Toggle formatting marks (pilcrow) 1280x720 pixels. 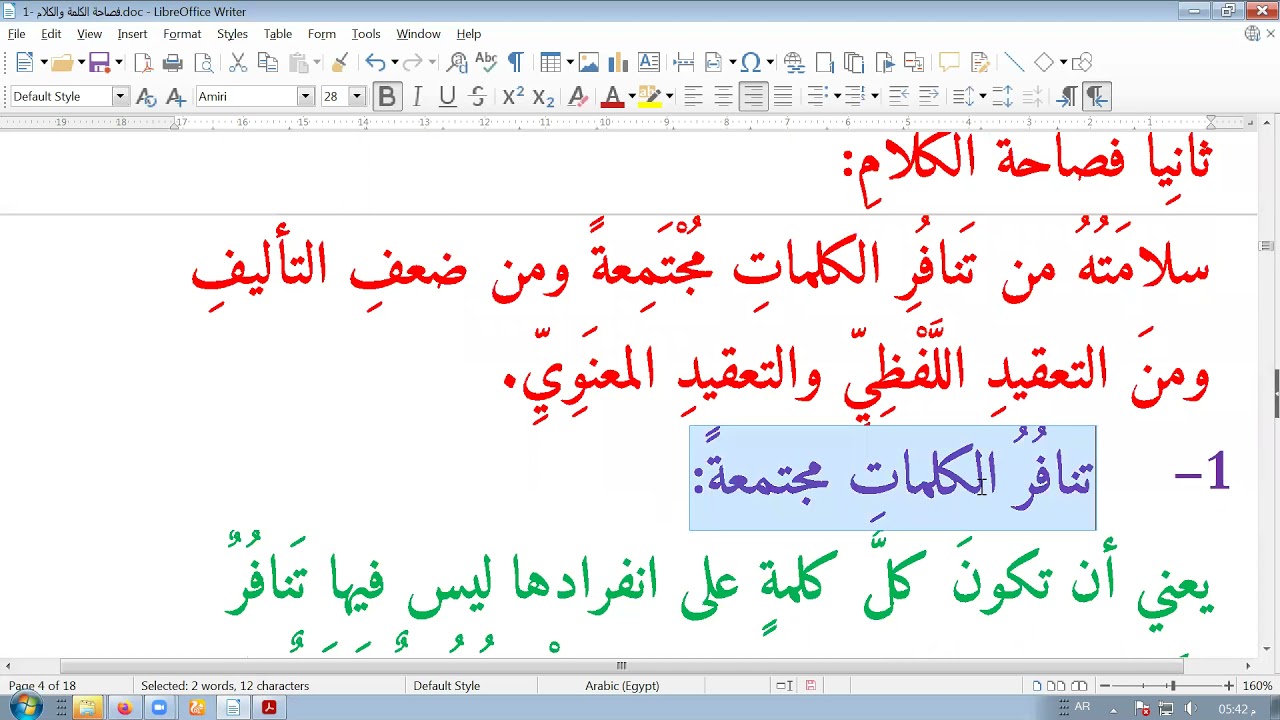tap(516, 63)
